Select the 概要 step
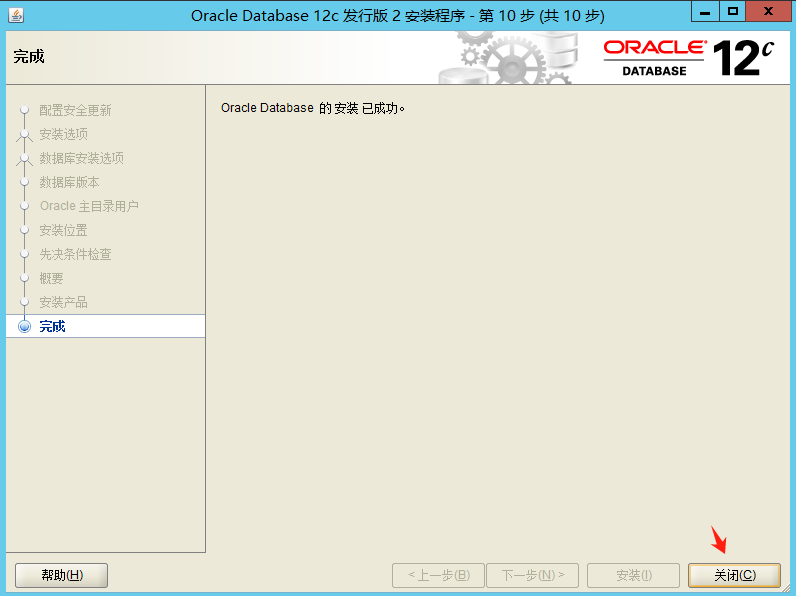The height and width of the screenshot is (596, 796). 51,278
